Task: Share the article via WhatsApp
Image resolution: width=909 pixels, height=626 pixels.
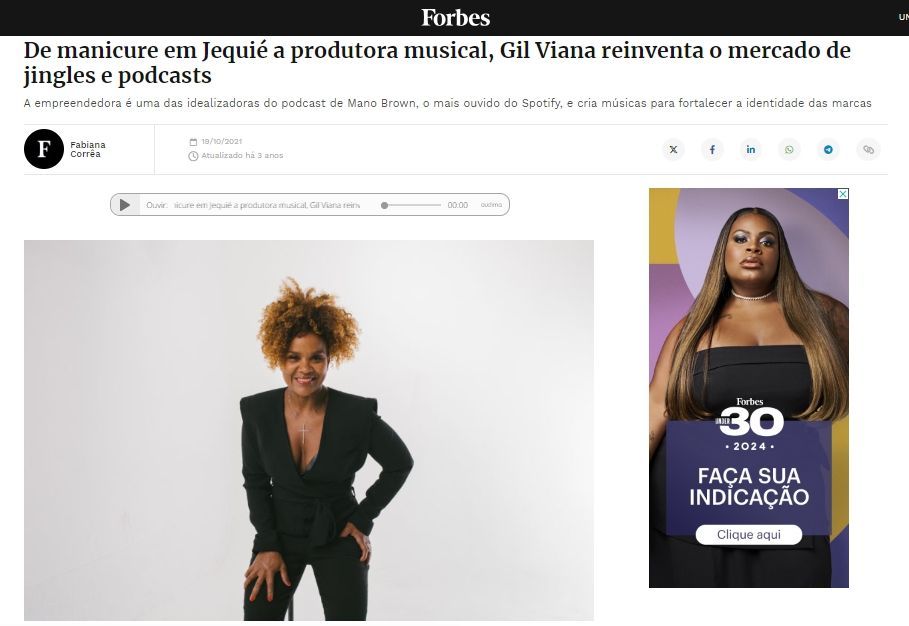Action: click(x=790, y=150)
